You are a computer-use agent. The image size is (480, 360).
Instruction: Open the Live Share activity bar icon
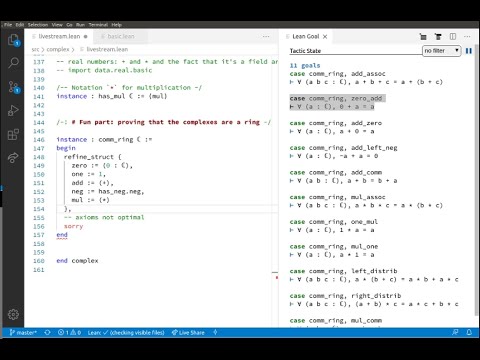click(13, 158)
